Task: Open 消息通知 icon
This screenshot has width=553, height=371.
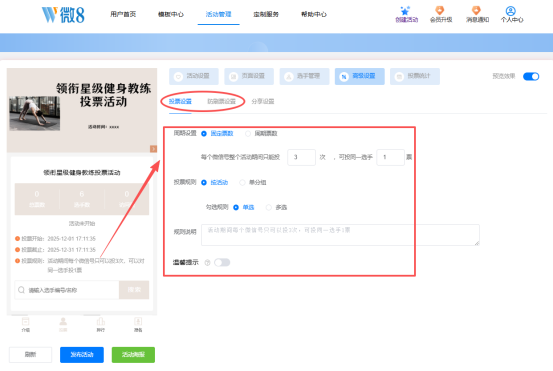Action: 476,10
